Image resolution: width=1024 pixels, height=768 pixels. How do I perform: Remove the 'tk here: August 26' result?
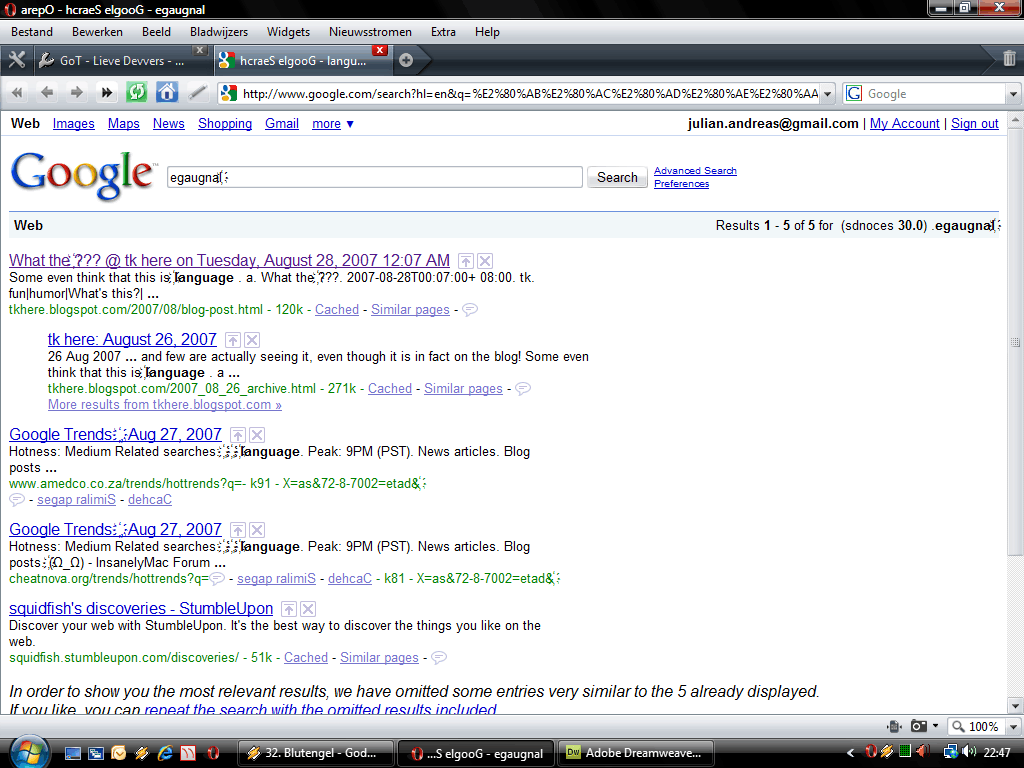click(x=252, y=340)
